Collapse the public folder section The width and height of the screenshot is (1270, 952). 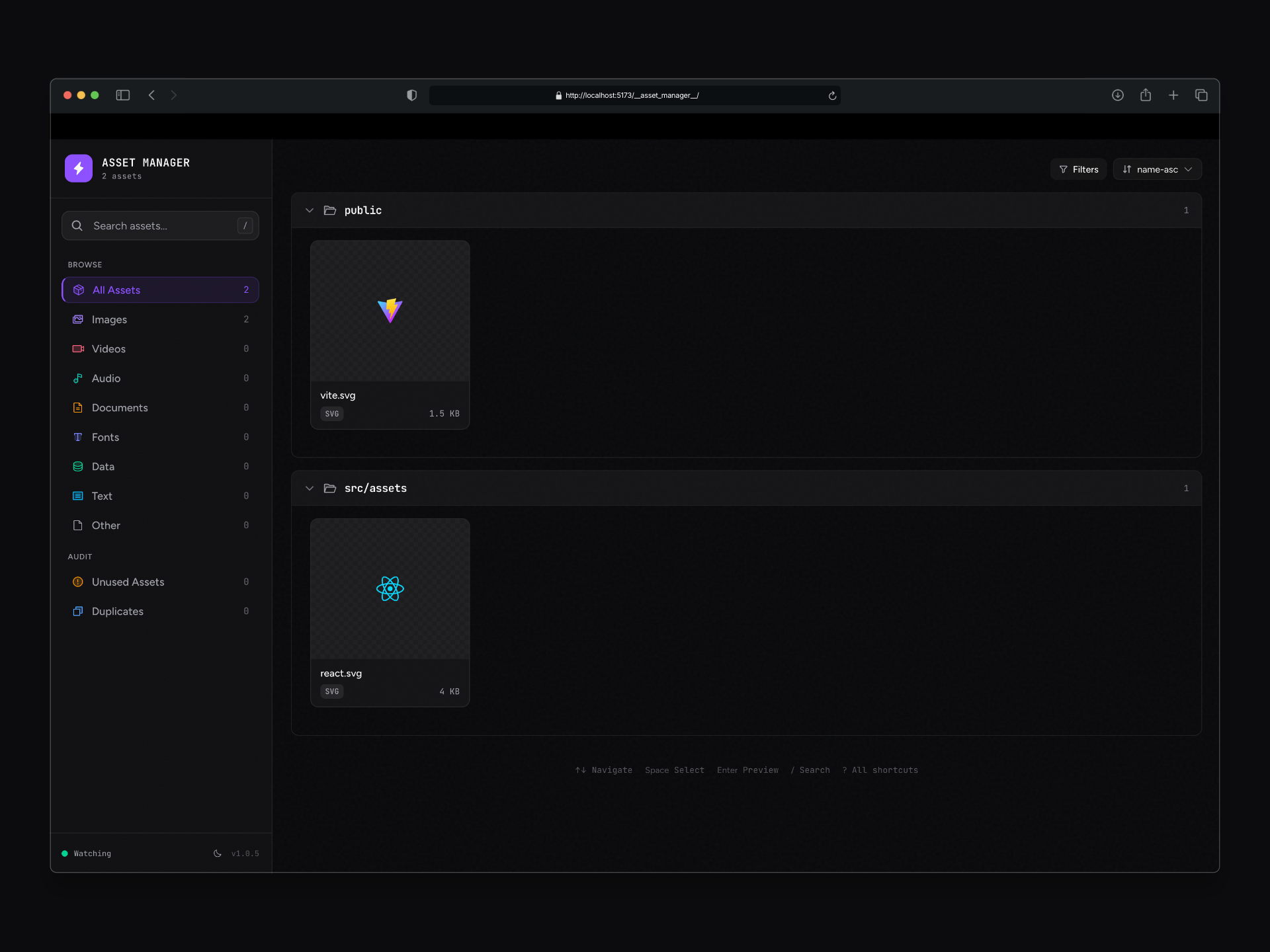309,210
